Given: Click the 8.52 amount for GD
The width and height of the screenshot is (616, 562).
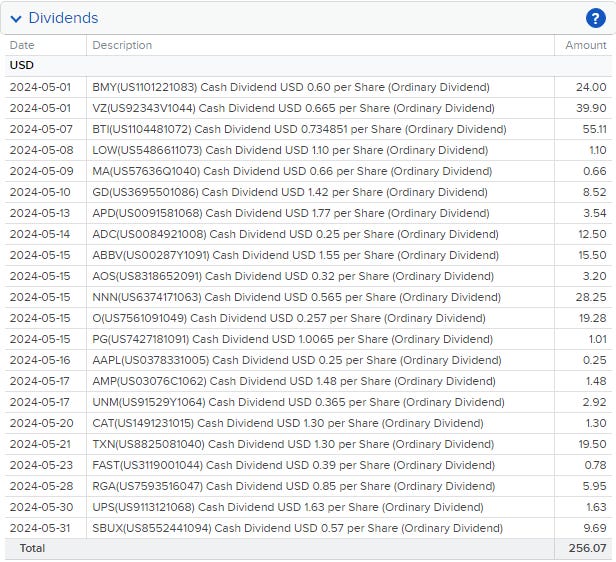Looking at the screenshot, I should [595, 192].
